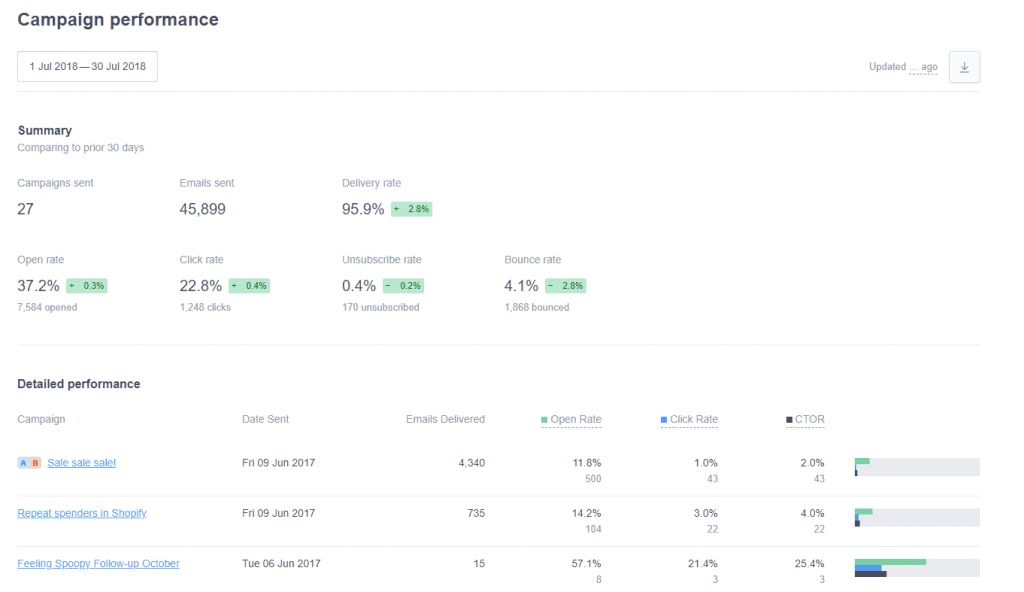This screenshot has width=1024, height=592.
Task: Click the 11.8% open rate cell
Action: pos(586,463)
